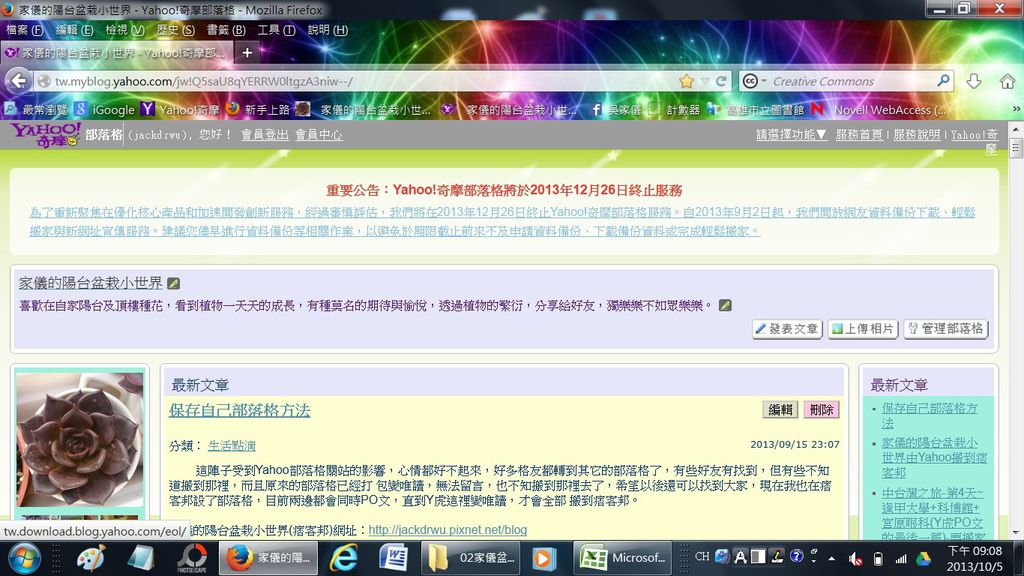
Task: Reload the page with the refresh icon
Action: point(721,81)
